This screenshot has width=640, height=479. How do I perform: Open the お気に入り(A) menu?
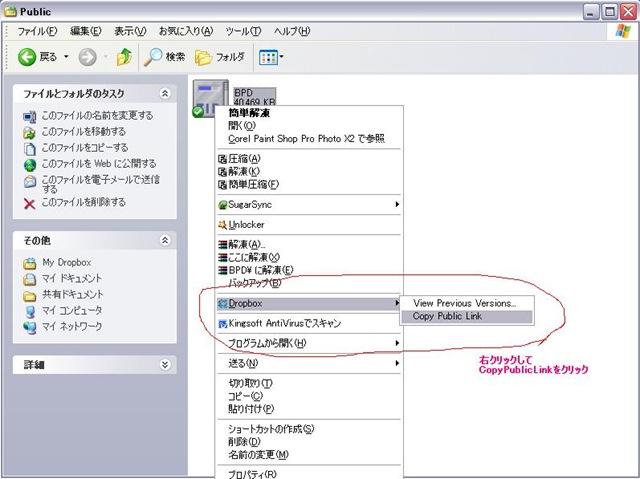[186, 31]
